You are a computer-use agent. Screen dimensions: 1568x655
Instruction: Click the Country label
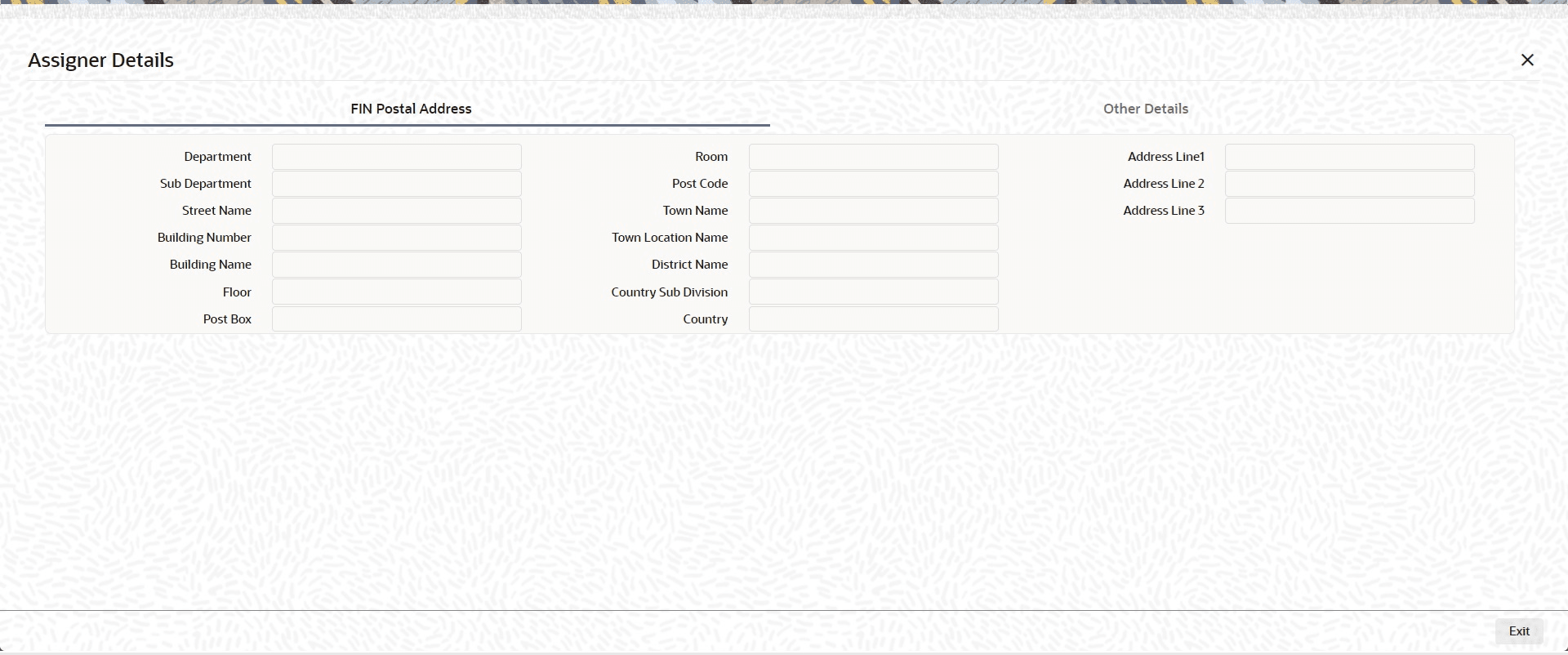(705, 319)
